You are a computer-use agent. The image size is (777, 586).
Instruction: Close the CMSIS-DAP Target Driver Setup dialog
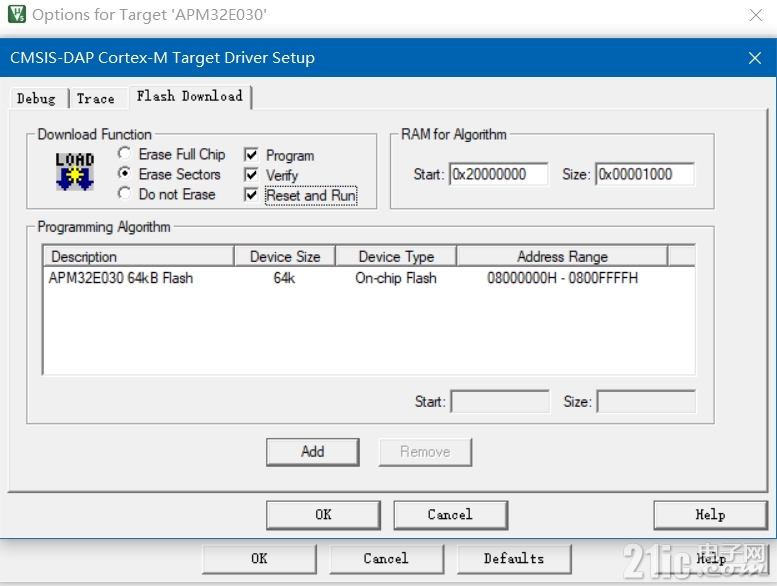(x=755, y=58)
